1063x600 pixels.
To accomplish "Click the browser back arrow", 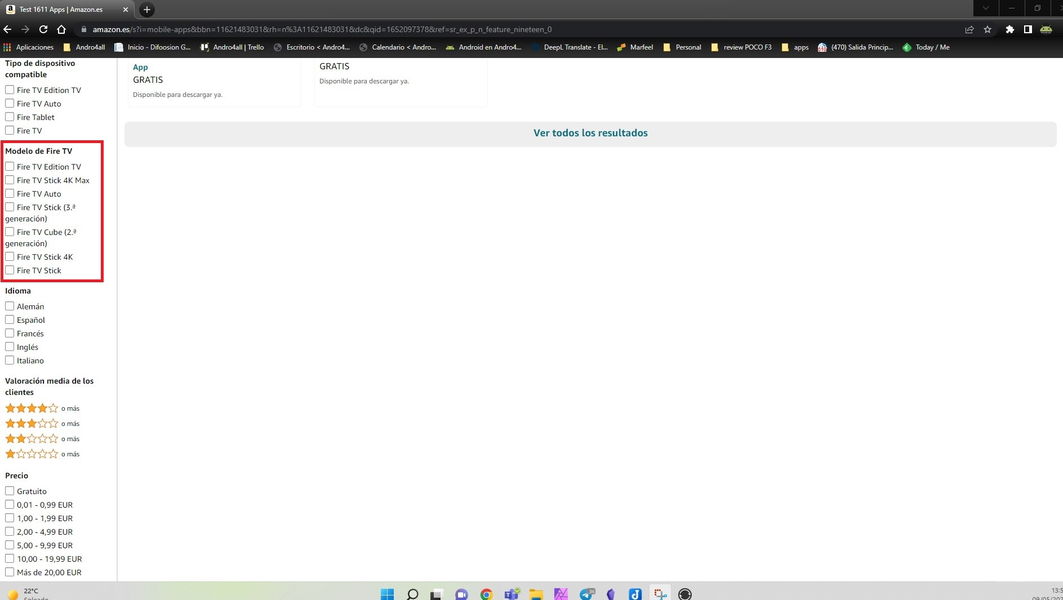I will click(x=9, y=29).
